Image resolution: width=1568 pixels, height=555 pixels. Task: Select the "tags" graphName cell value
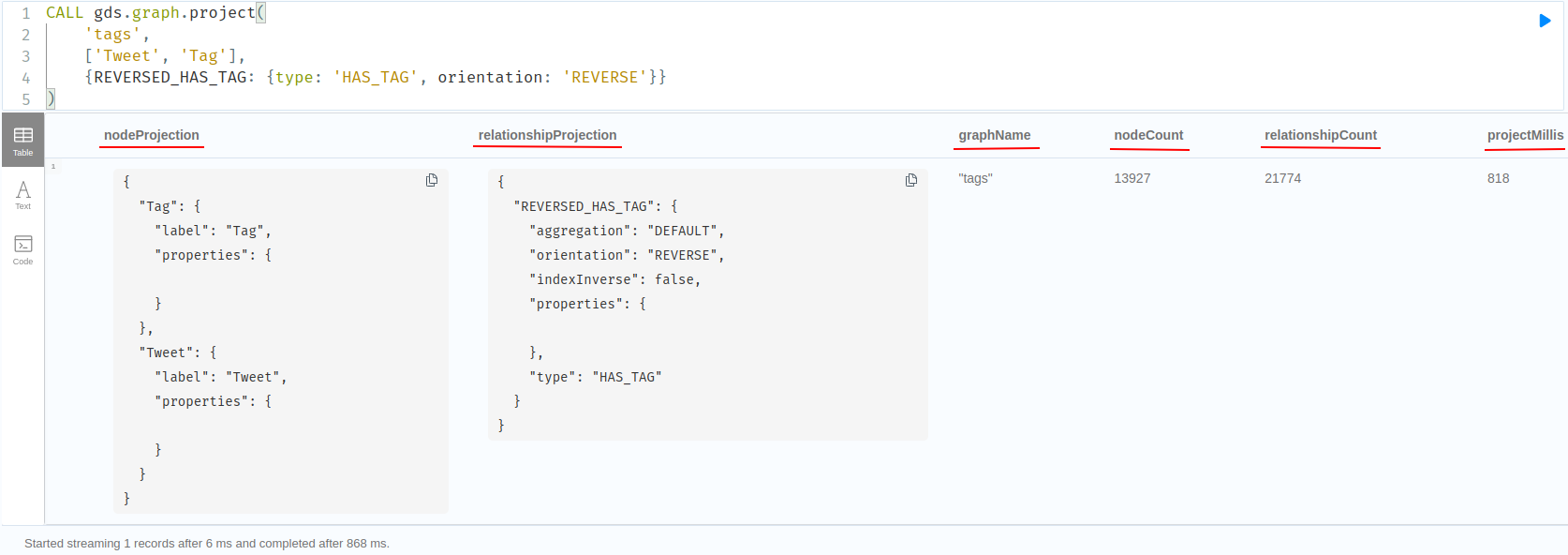pos(975,178)
